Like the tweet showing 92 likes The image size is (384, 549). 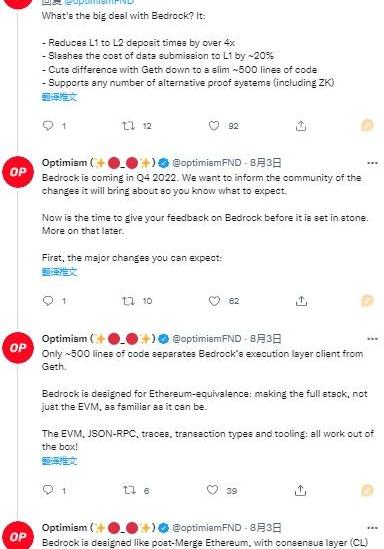(214, 126)
